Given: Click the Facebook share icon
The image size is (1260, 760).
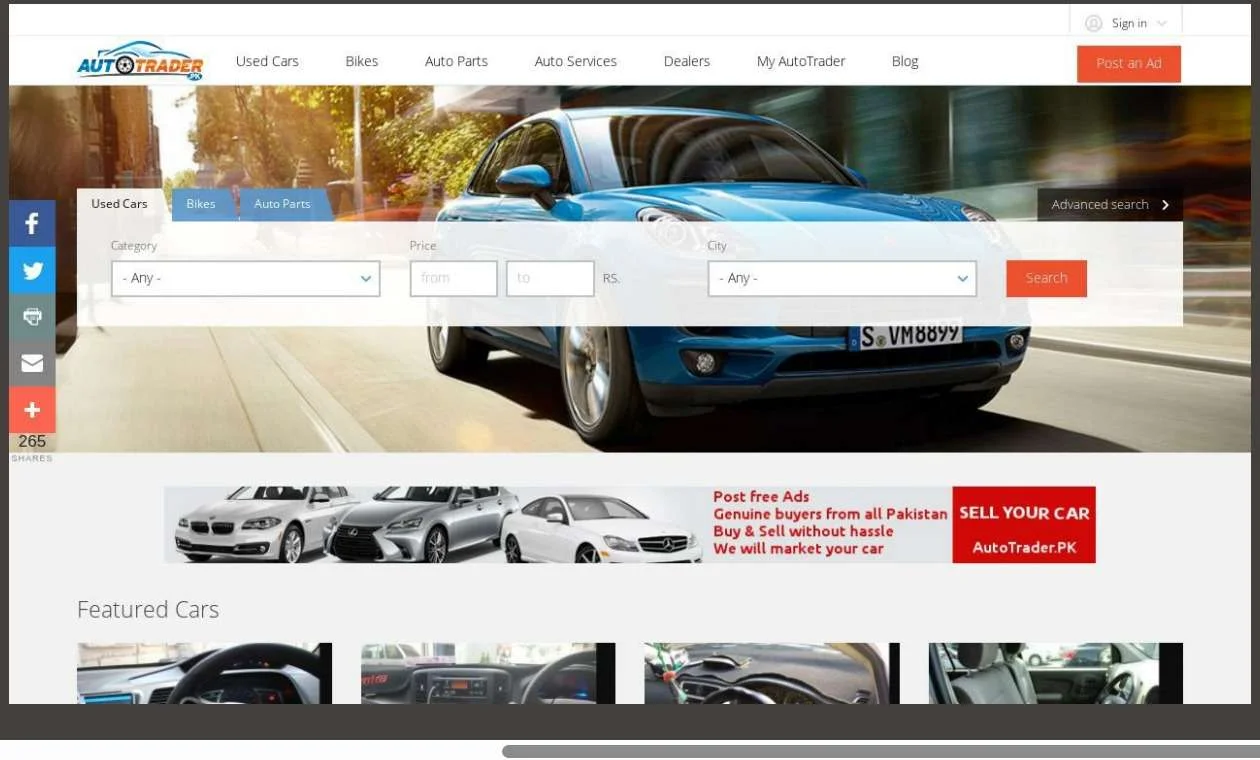Looking at the screenshot, I should pyautogui.click(x=32, y=223).
